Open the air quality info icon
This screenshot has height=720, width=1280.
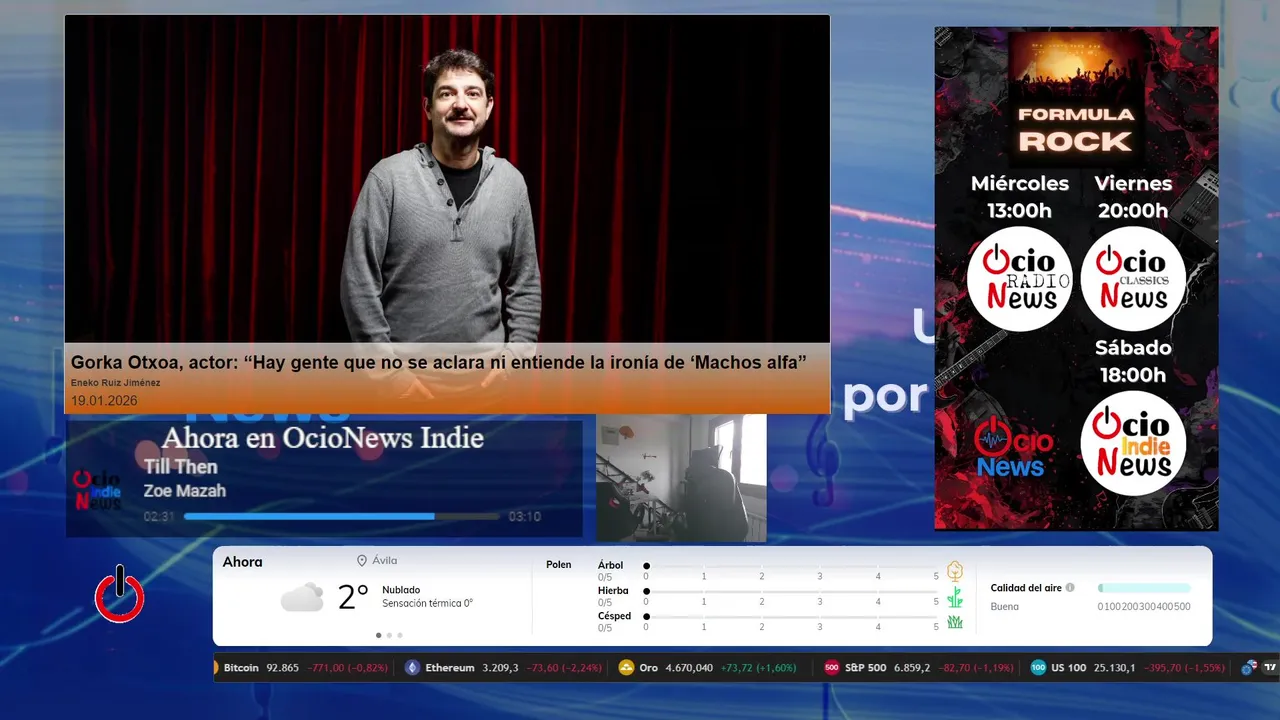pos(1070,588)
